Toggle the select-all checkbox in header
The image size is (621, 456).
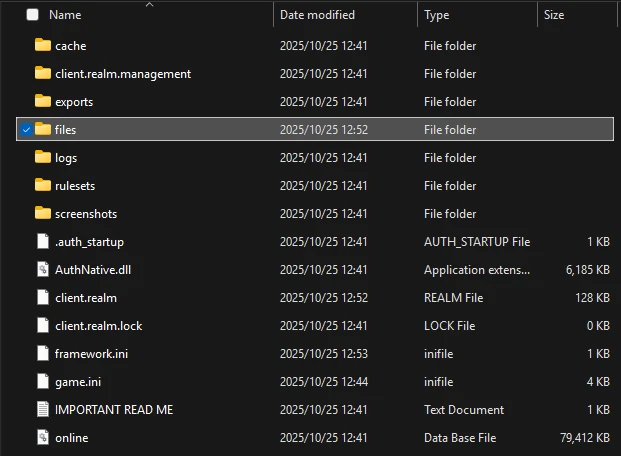32,15
